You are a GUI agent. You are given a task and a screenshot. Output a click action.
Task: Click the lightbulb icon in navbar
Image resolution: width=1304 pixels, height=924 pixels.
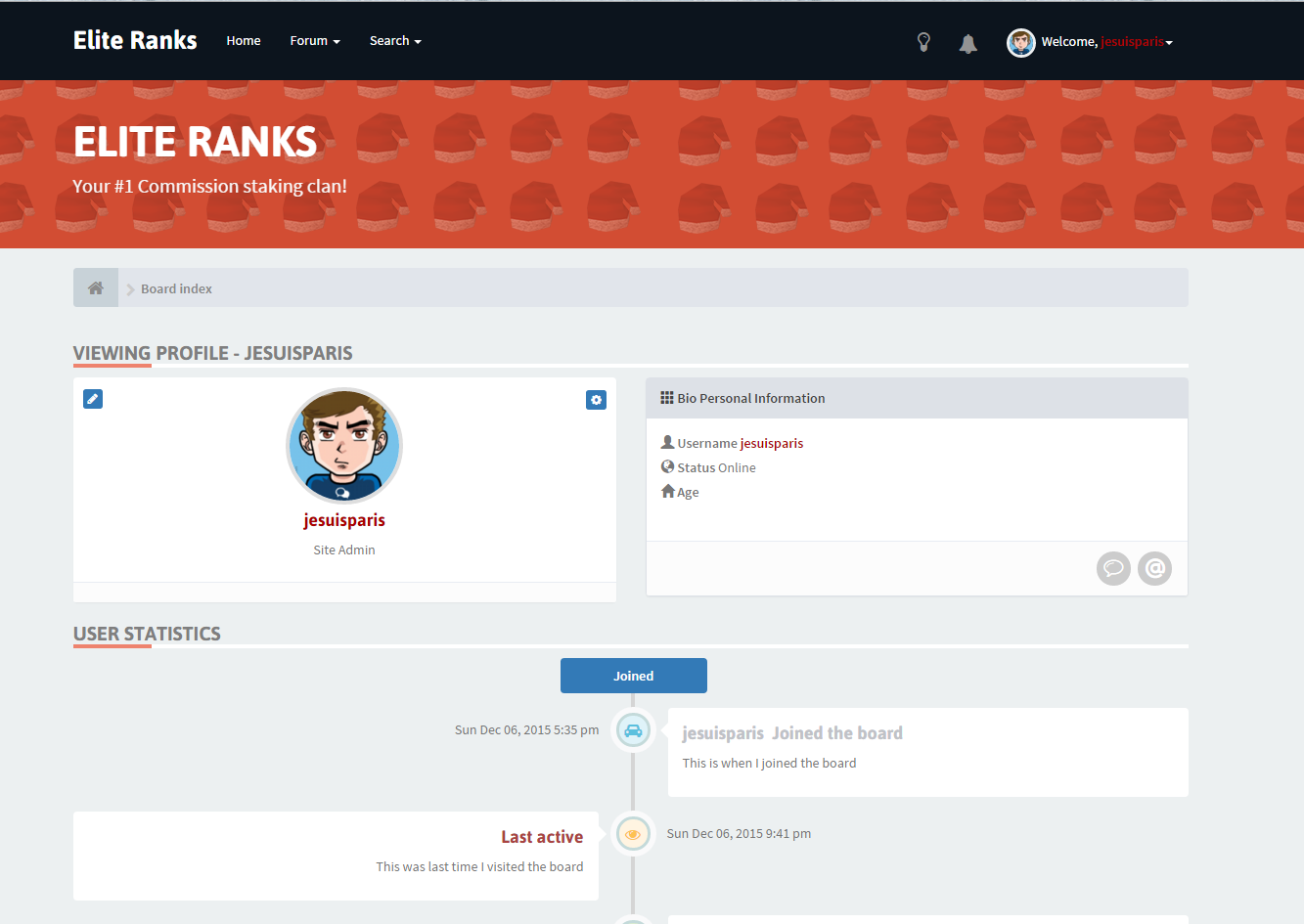point(923,42)
